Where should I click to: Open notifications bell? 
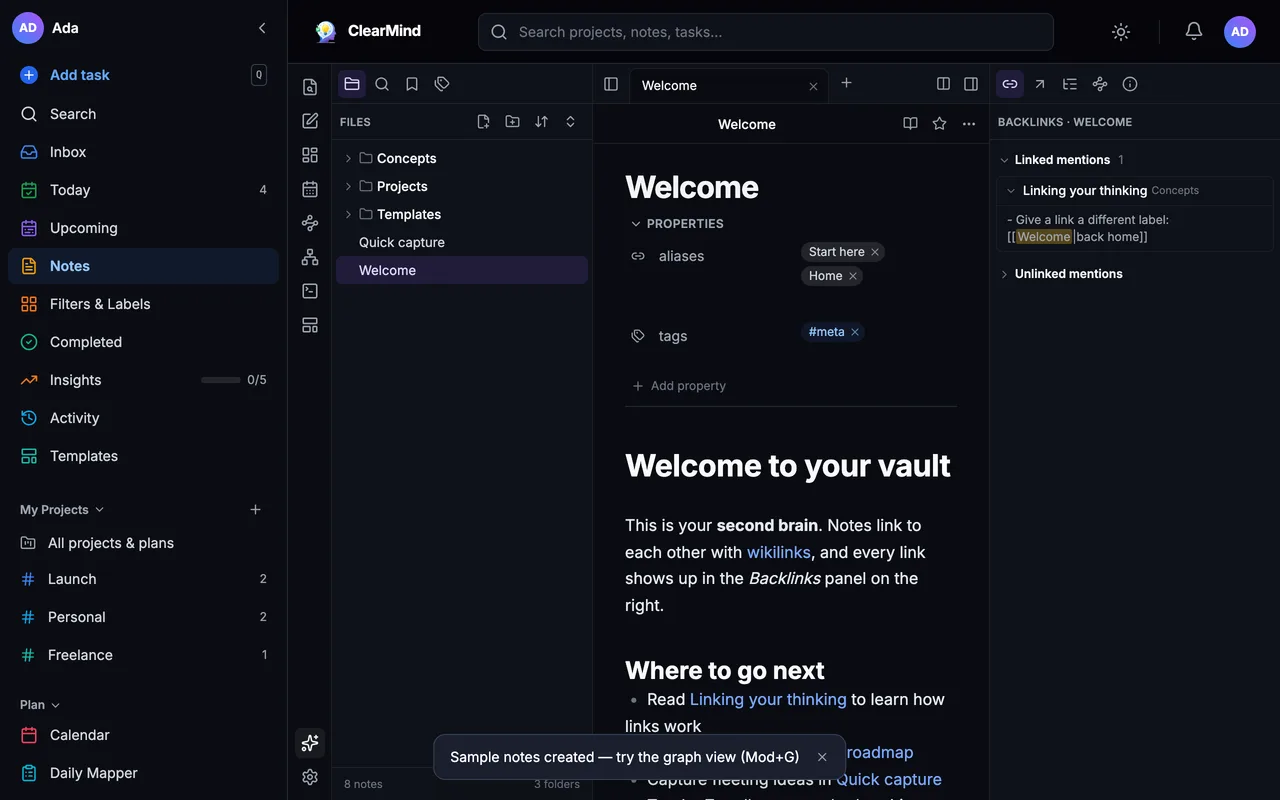(x=1193, y=32)
